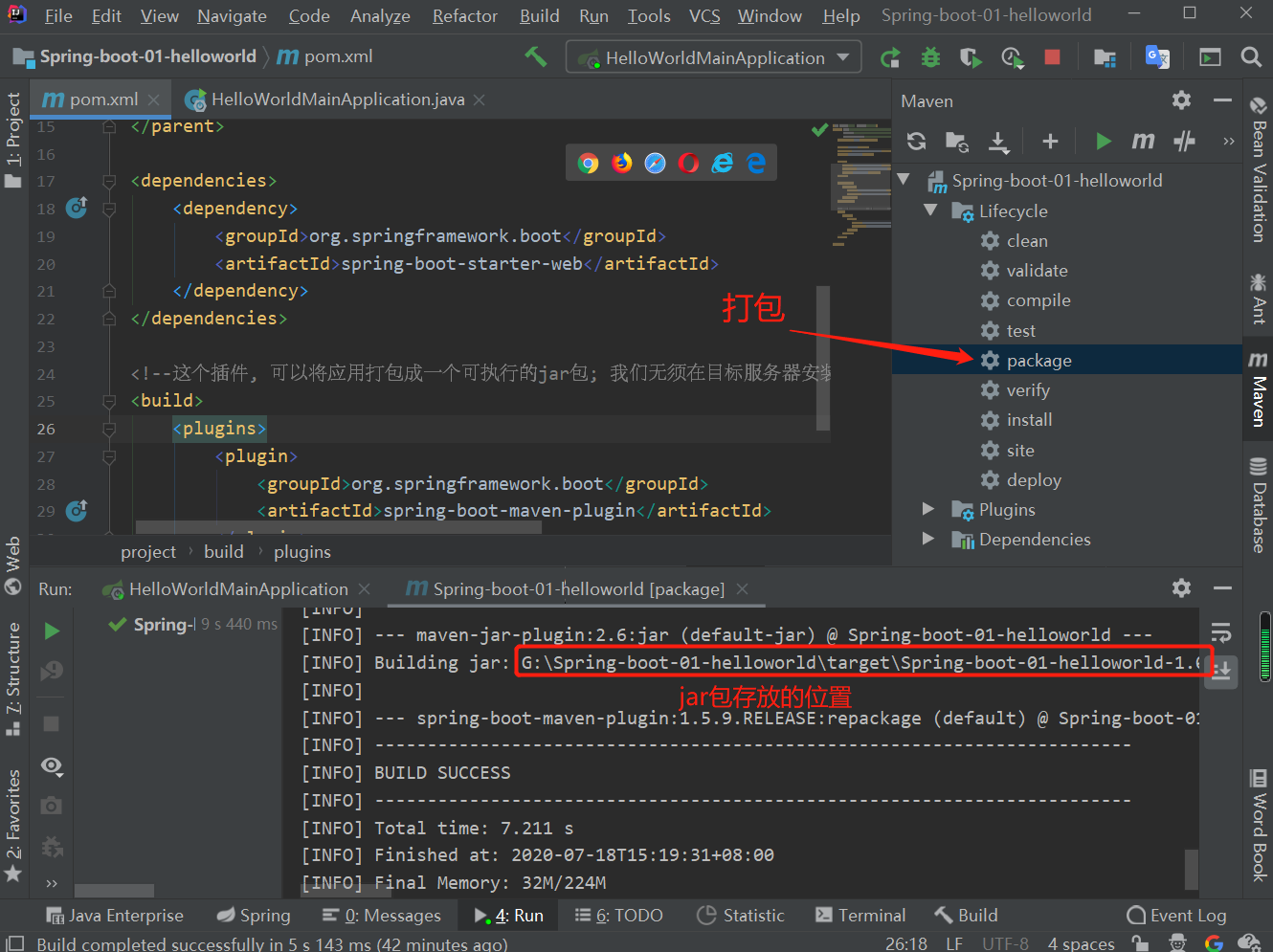This screenshot has height=952, width=1273.
Task: Run application with coverage icon
Action: pyautogui.click(x=971, y=58)
